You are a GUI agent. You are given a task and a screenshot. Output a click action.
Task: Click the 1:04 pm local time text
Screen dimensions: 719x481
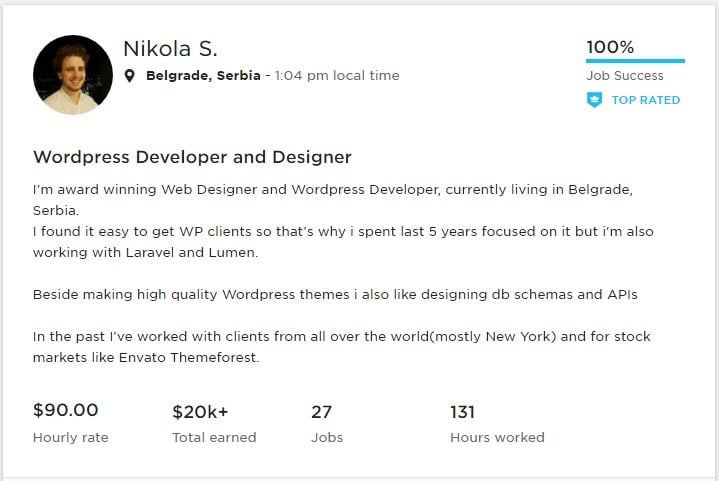pyautogui.click(x=337, y=76)
